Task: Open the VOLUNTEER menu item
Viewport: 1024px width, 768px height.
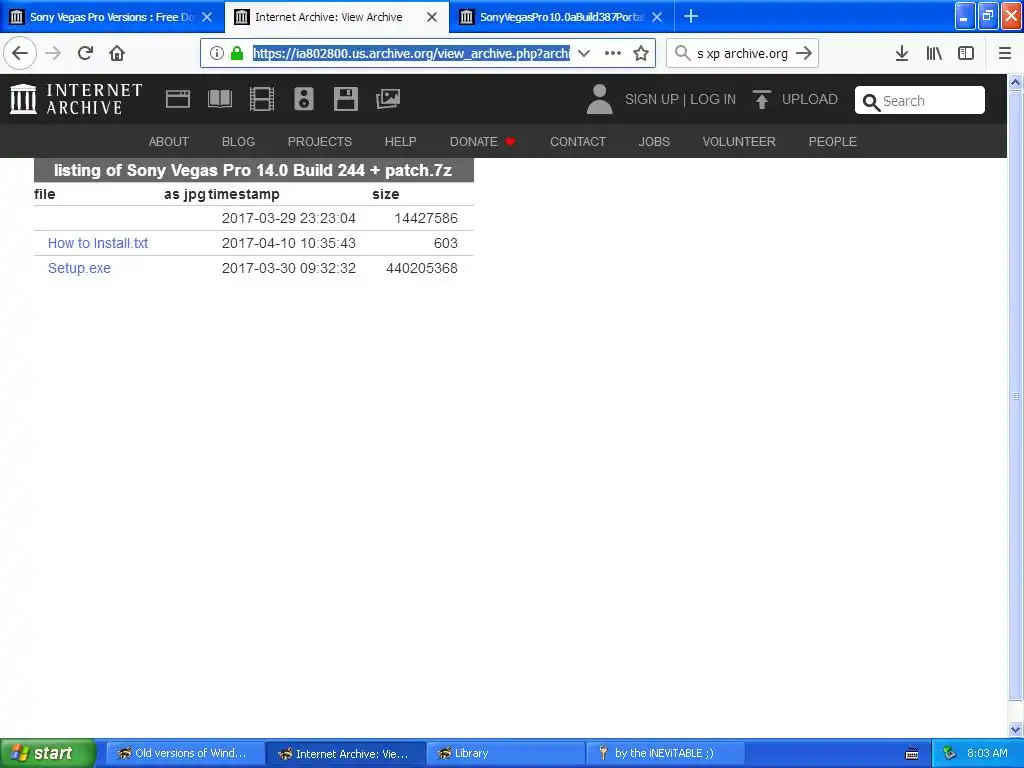Action: pyautogui.click(x=739, y=142)
